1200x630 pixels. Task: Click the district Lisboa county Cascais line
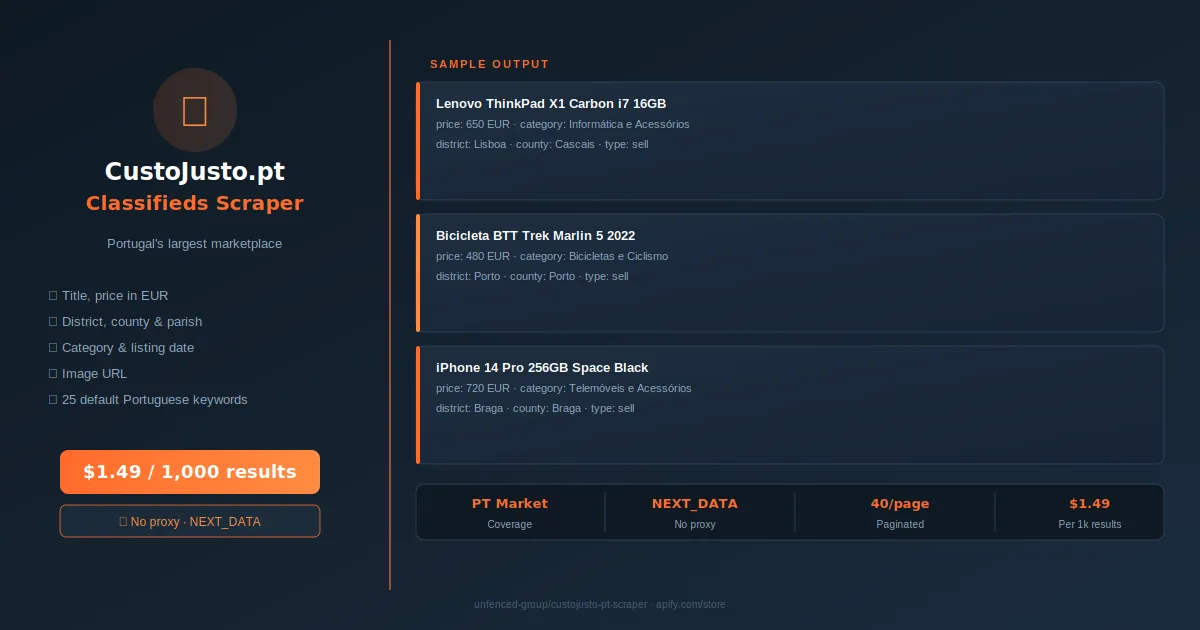[x=543, y=145]
